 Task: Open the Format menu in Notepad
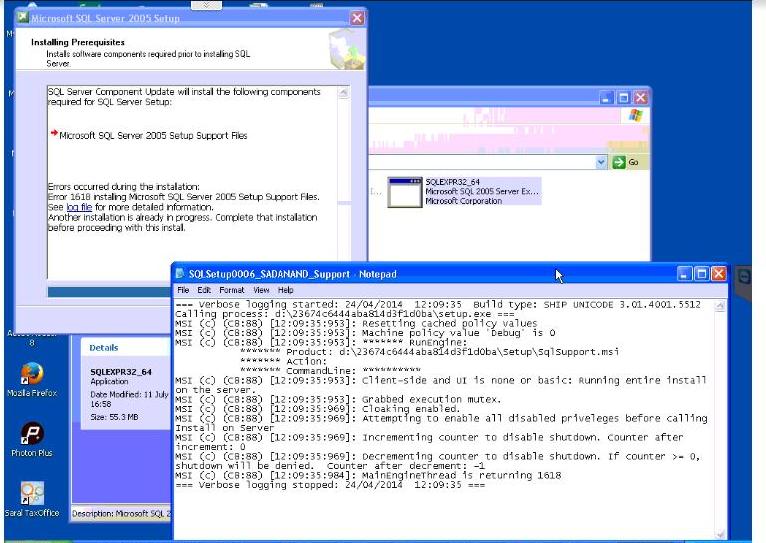pyautogui.click(x=232, y=290)
